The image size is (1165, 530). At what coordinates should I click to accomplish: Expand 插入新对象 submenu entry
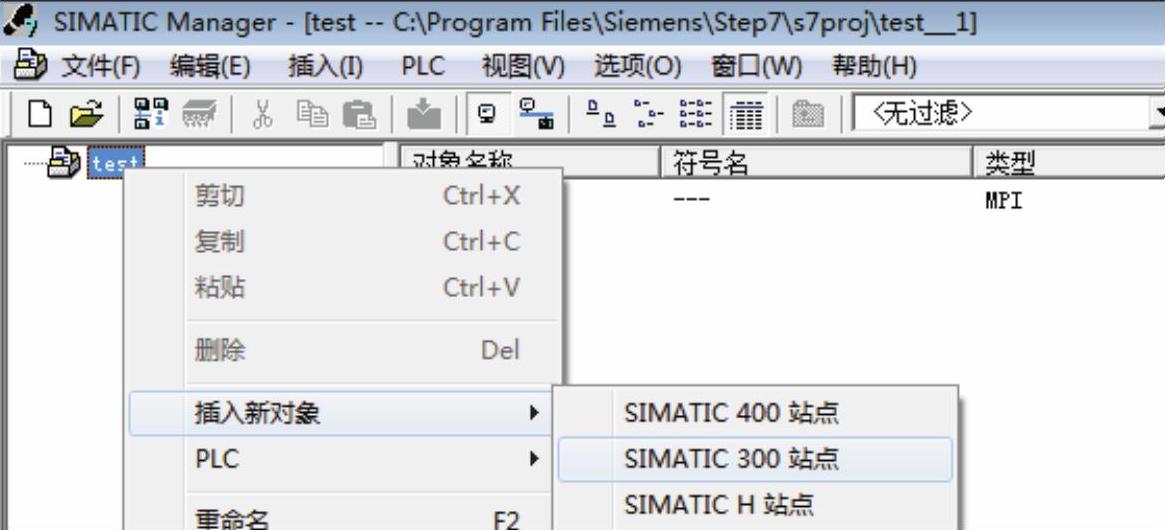(x=341, y=413)
